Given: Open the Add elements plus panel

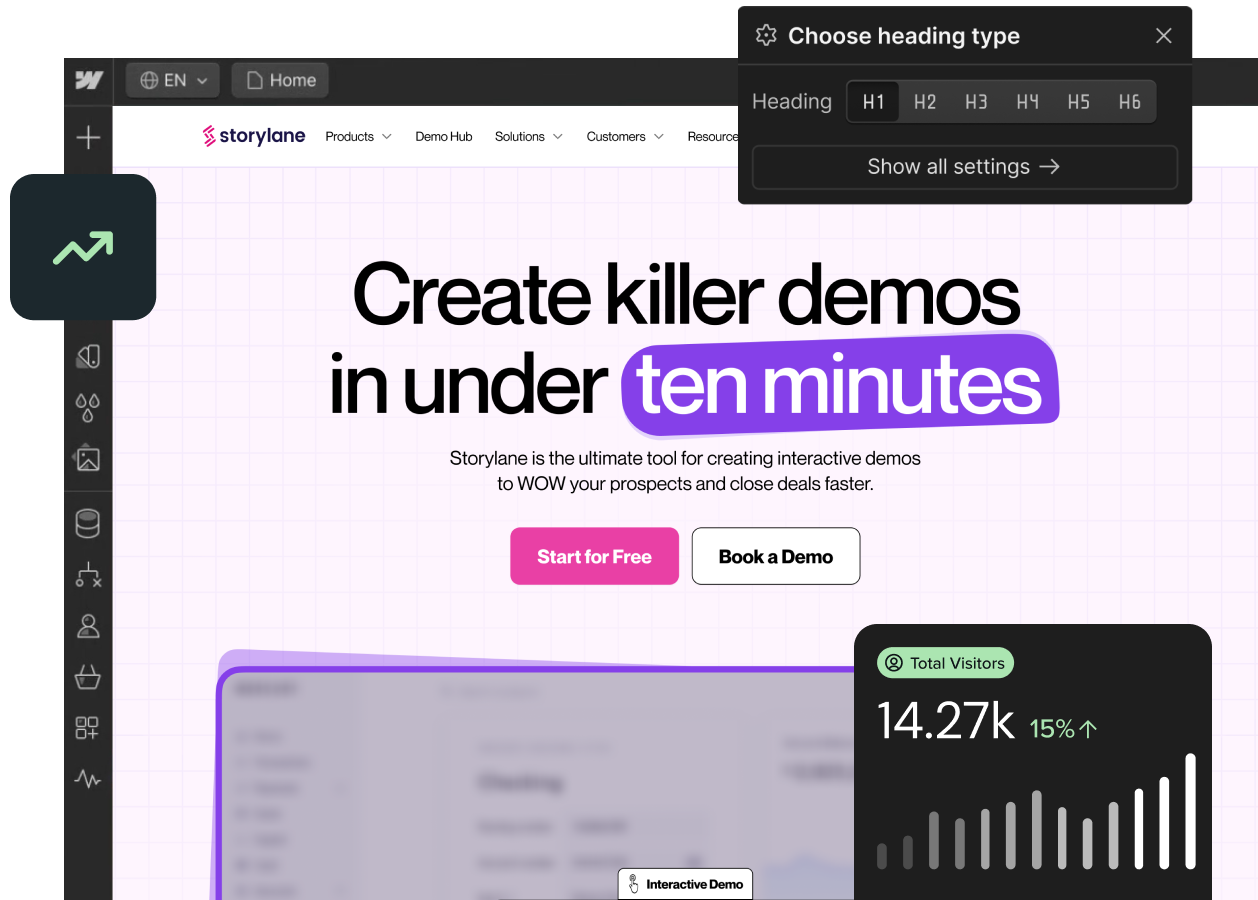Looking at the screenshot, I should [89, 137].
